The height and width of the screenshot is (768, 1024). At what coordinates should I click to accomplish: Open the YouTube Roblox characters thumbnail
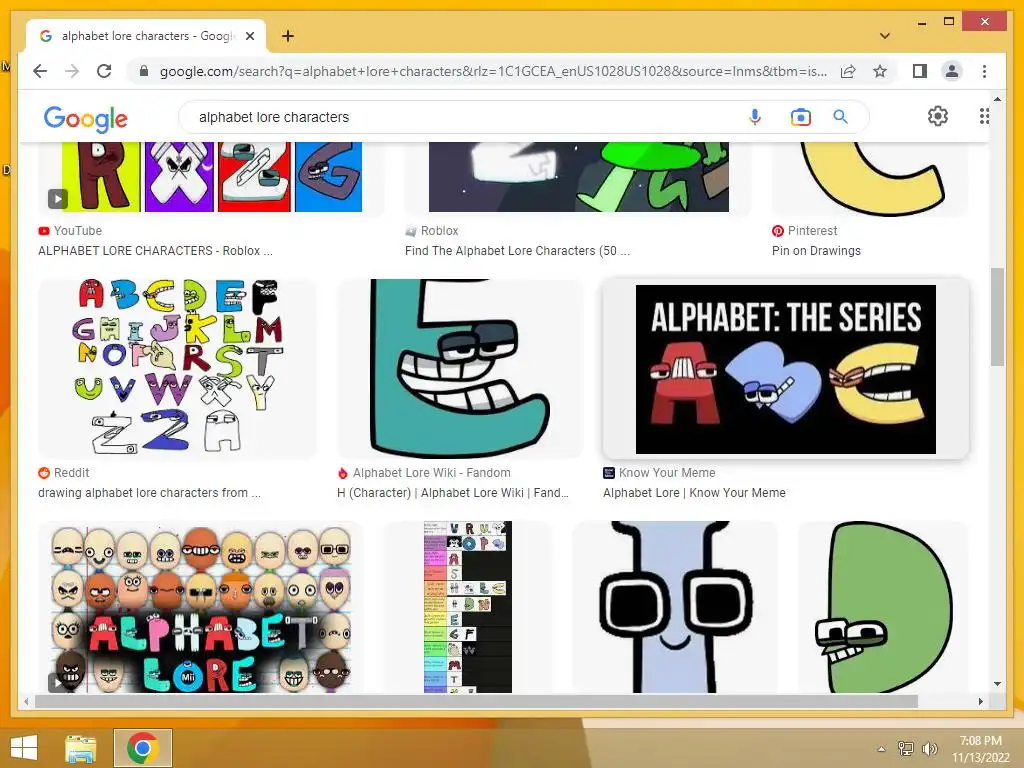(212, 177)
